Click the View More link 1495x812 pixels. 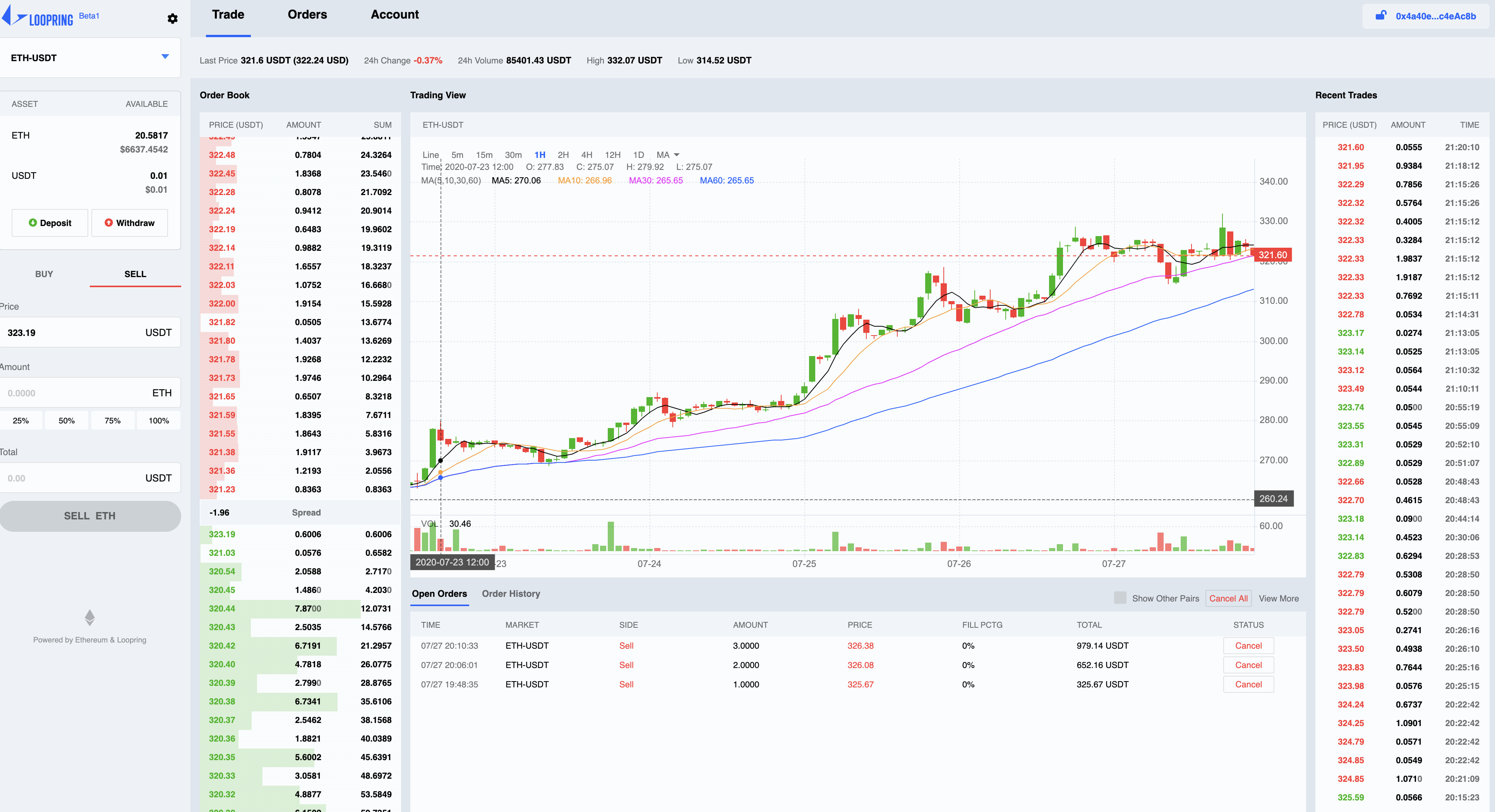[x=1279, y=598]
